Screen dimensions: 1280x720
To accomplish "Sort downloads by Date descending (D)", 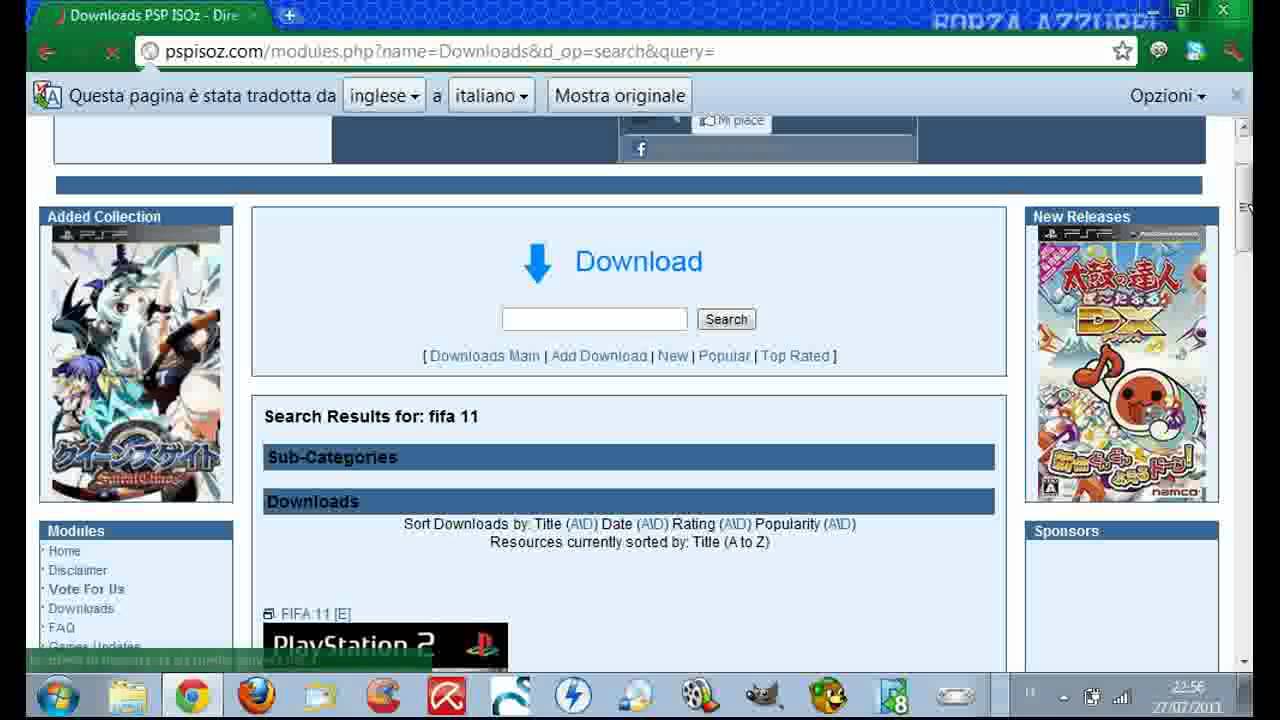I will 660,524.
